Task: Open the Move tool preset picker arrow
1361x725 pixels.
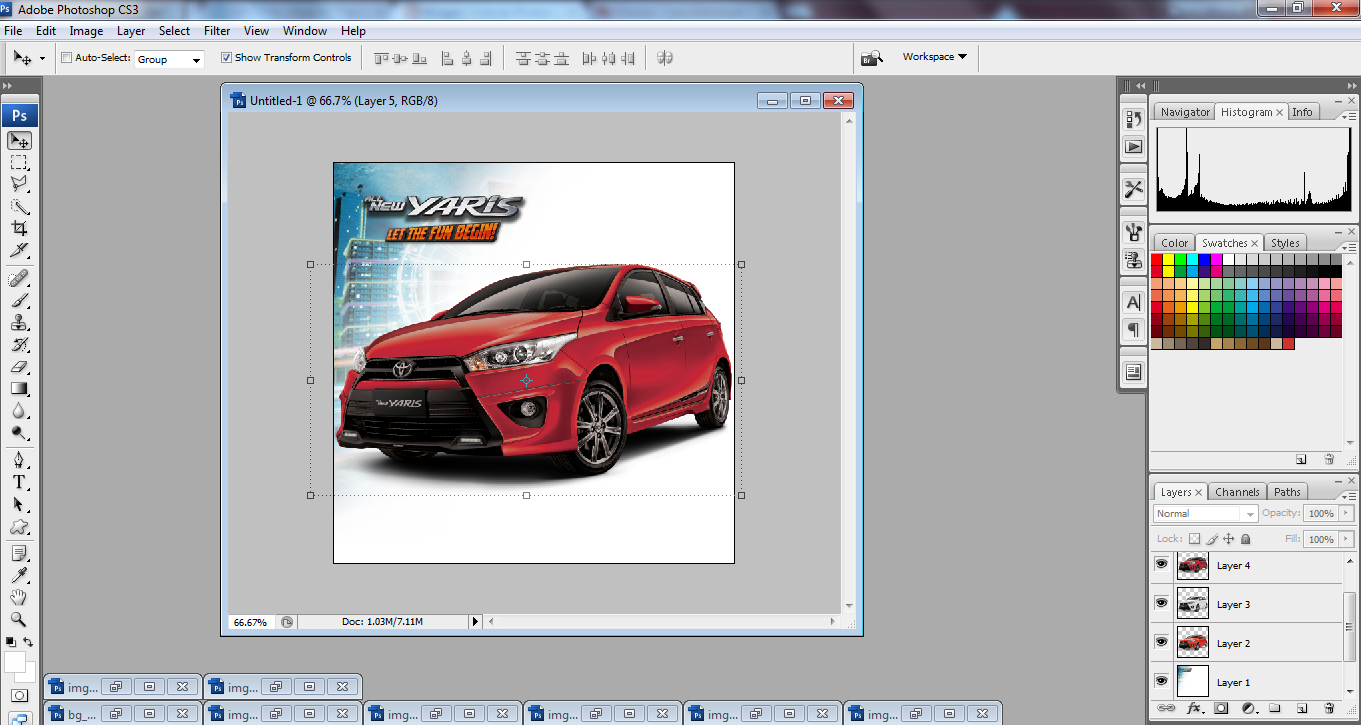Action: pos(42,59)
